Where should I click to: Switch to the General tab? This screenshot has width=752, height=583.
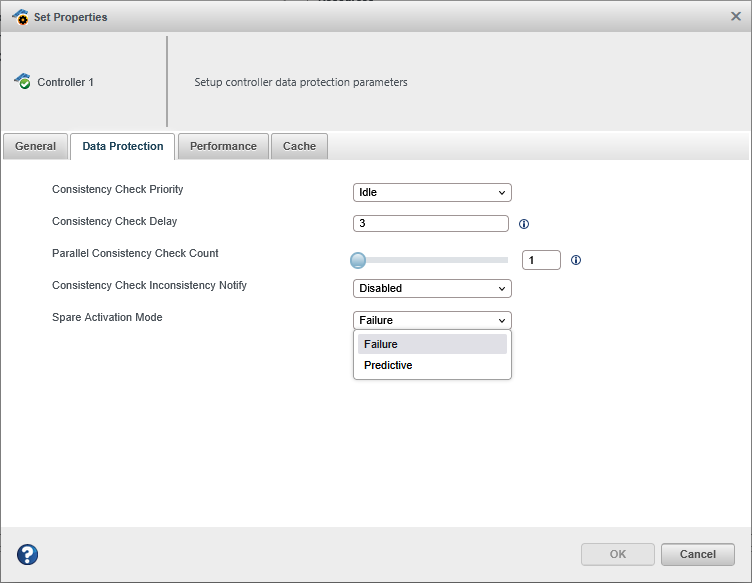(36, 146)
